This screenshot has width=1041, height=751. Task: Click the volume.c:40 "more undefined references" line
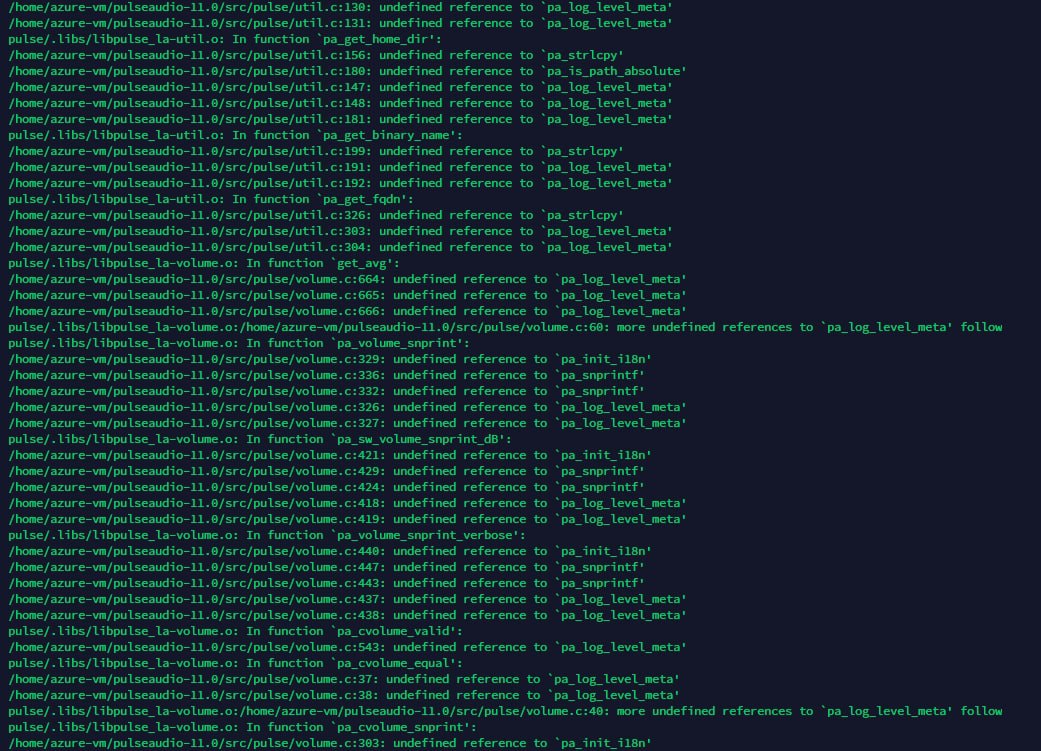(505, 710)
